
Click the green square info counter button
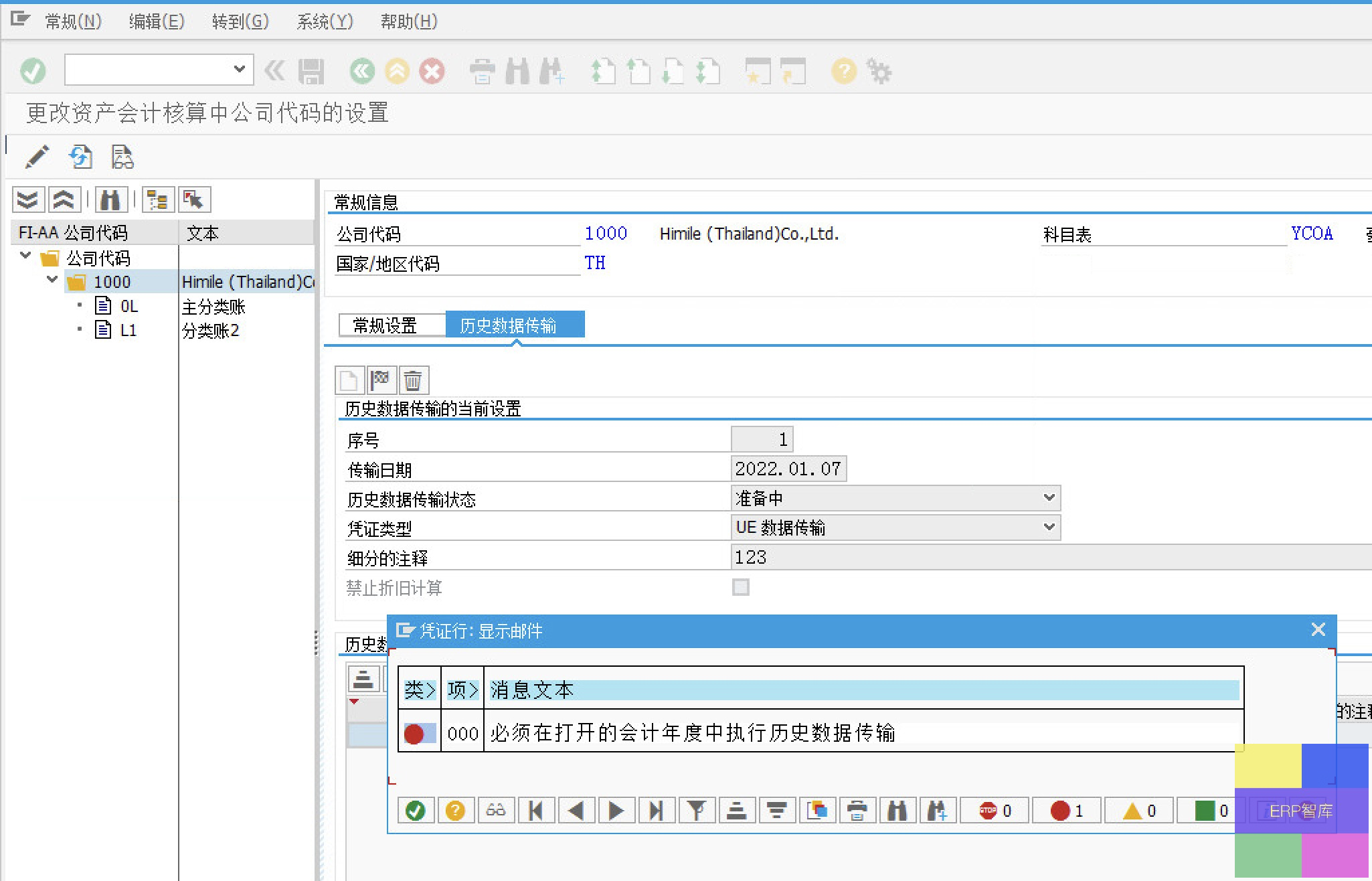point(1210,811)
